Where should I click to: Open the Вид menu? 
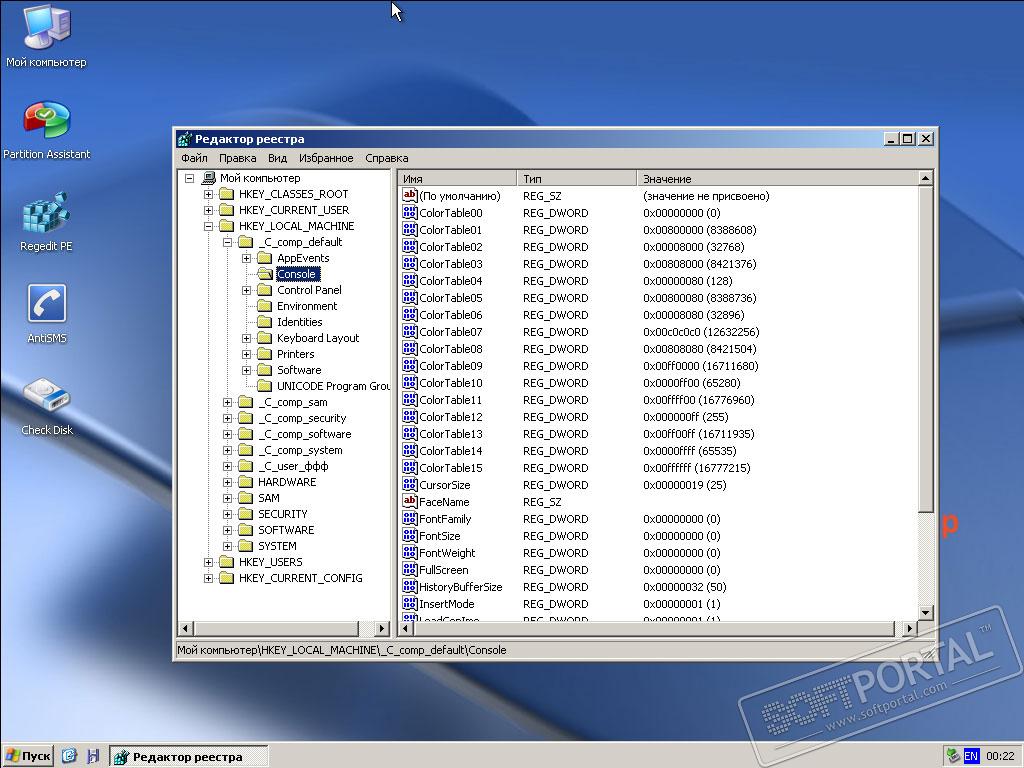point(277,158)
